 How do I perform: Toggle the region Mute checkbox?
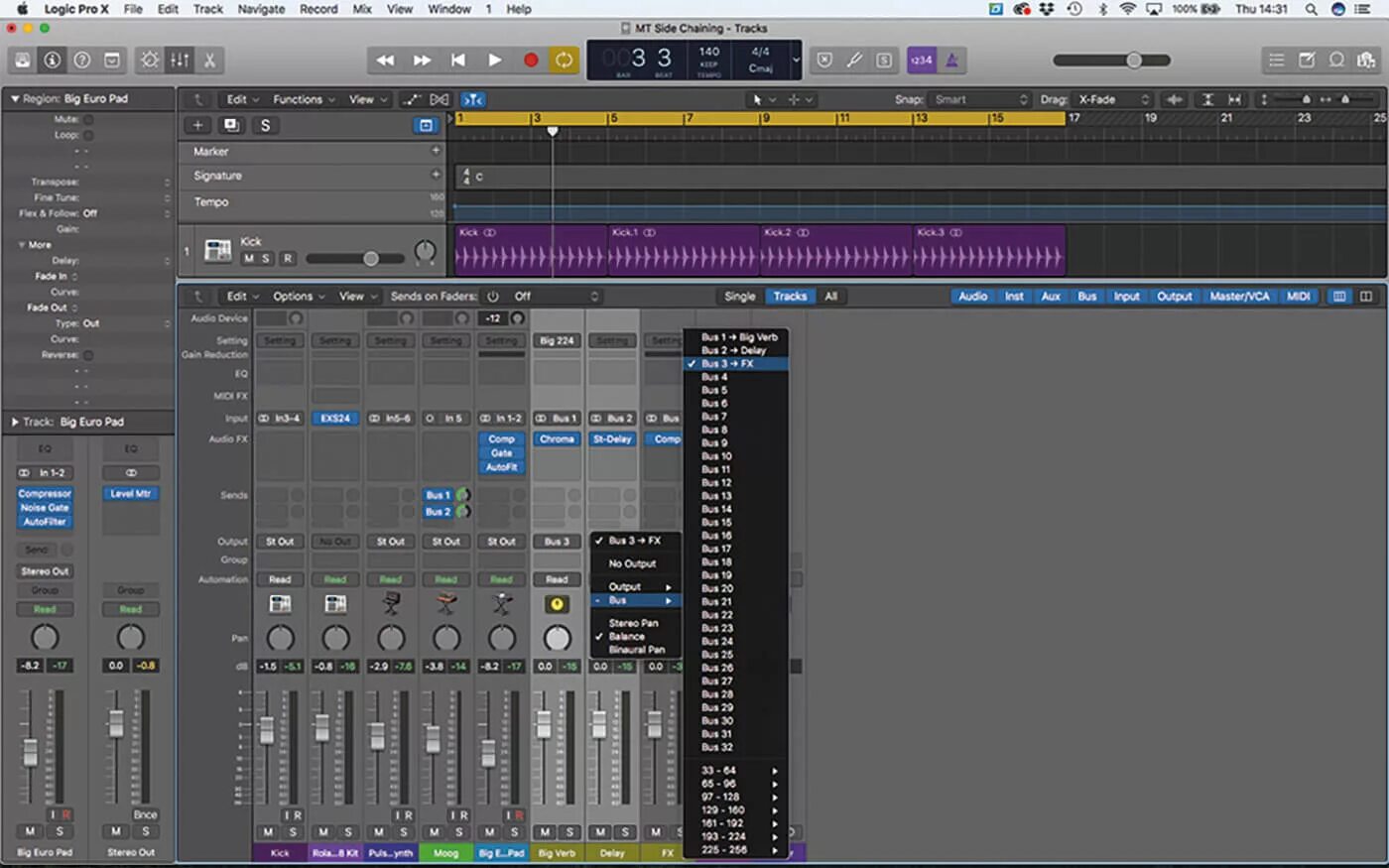click(88, 119)
